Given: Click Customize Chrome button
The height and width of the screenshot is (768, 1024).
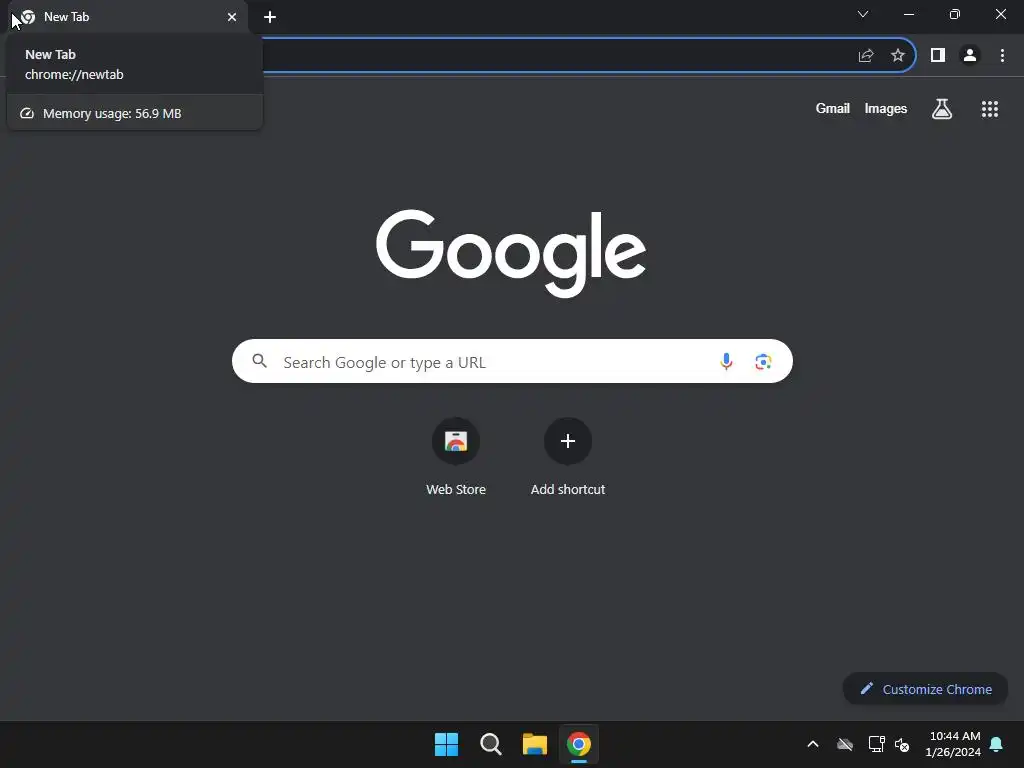Looking at the screenshot, I should 925,689.
